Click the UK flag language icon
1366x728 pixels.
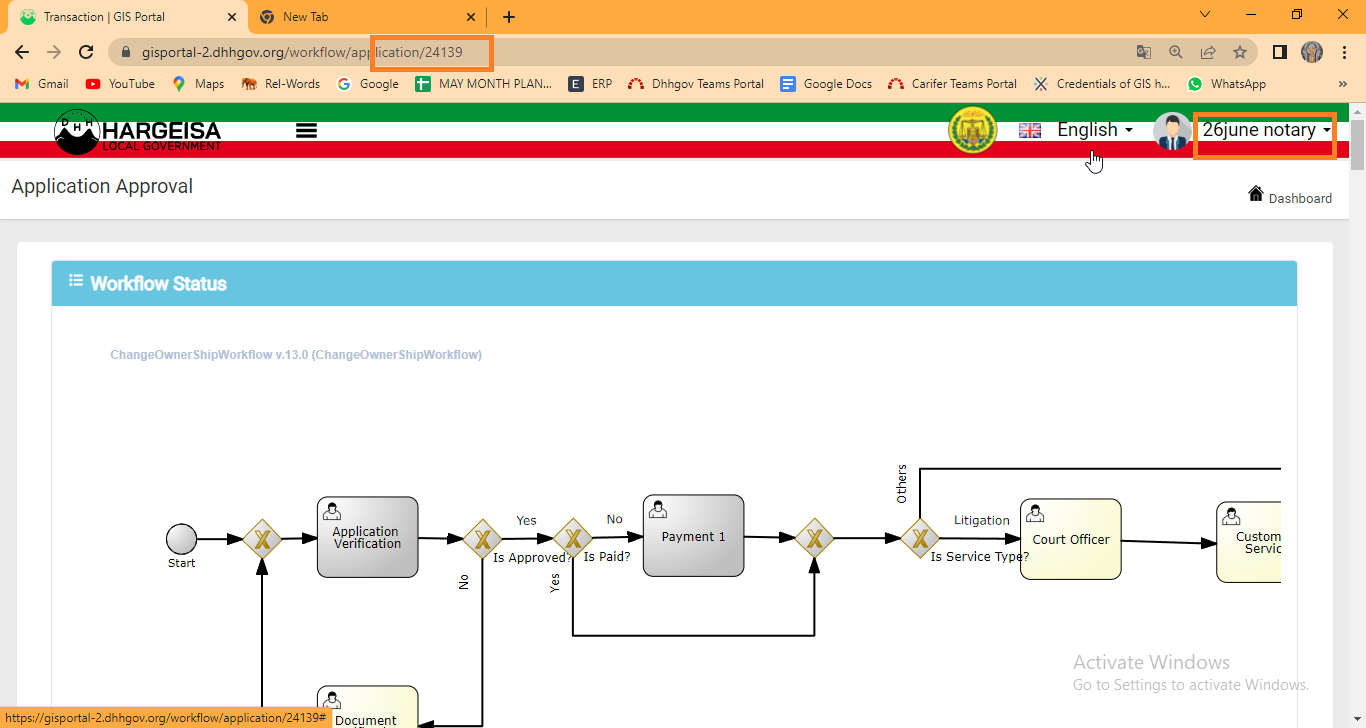(x=1030, y=130)
